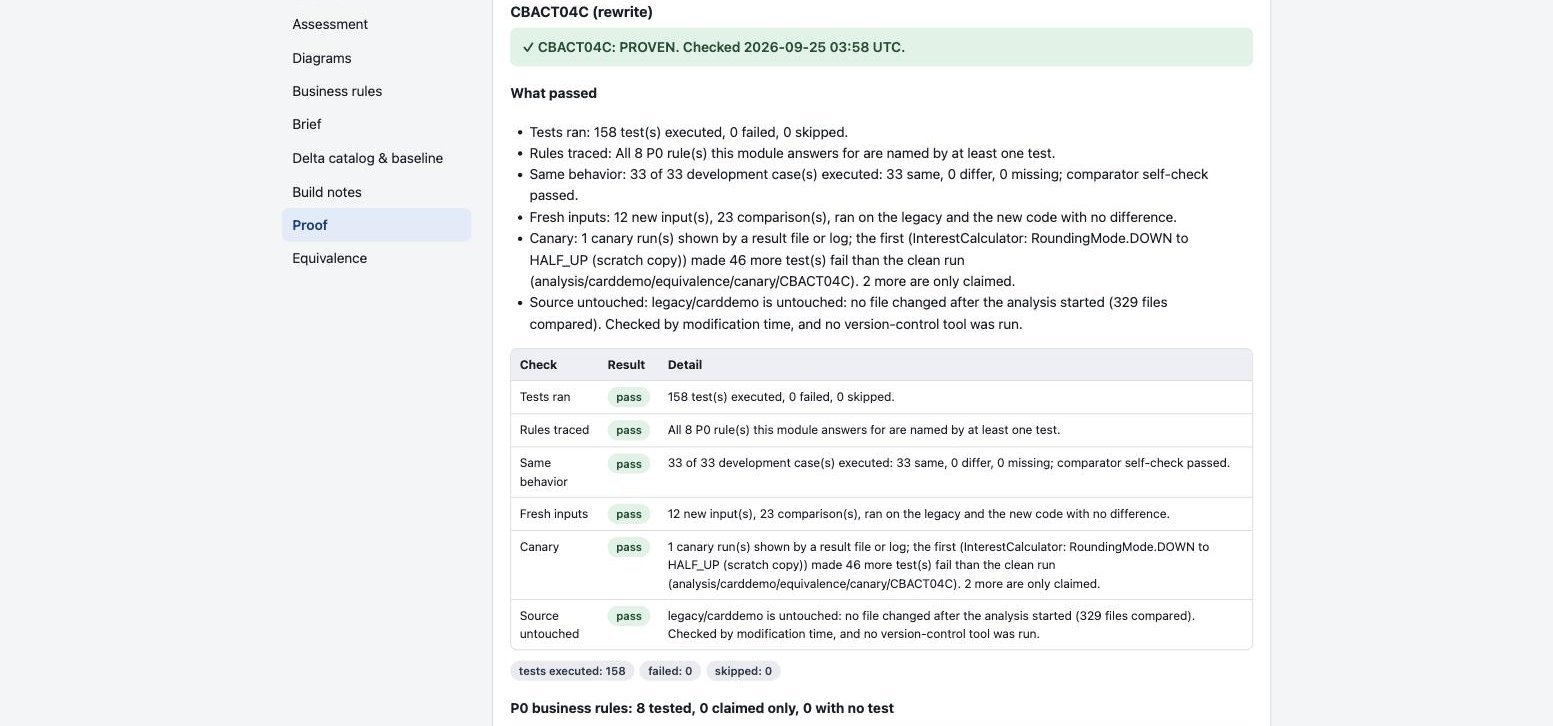The height and width of the screenshot is (726, 1553).
Task: Click the 'Fresh inputs' table cell
Action: (x=554, y=514)
